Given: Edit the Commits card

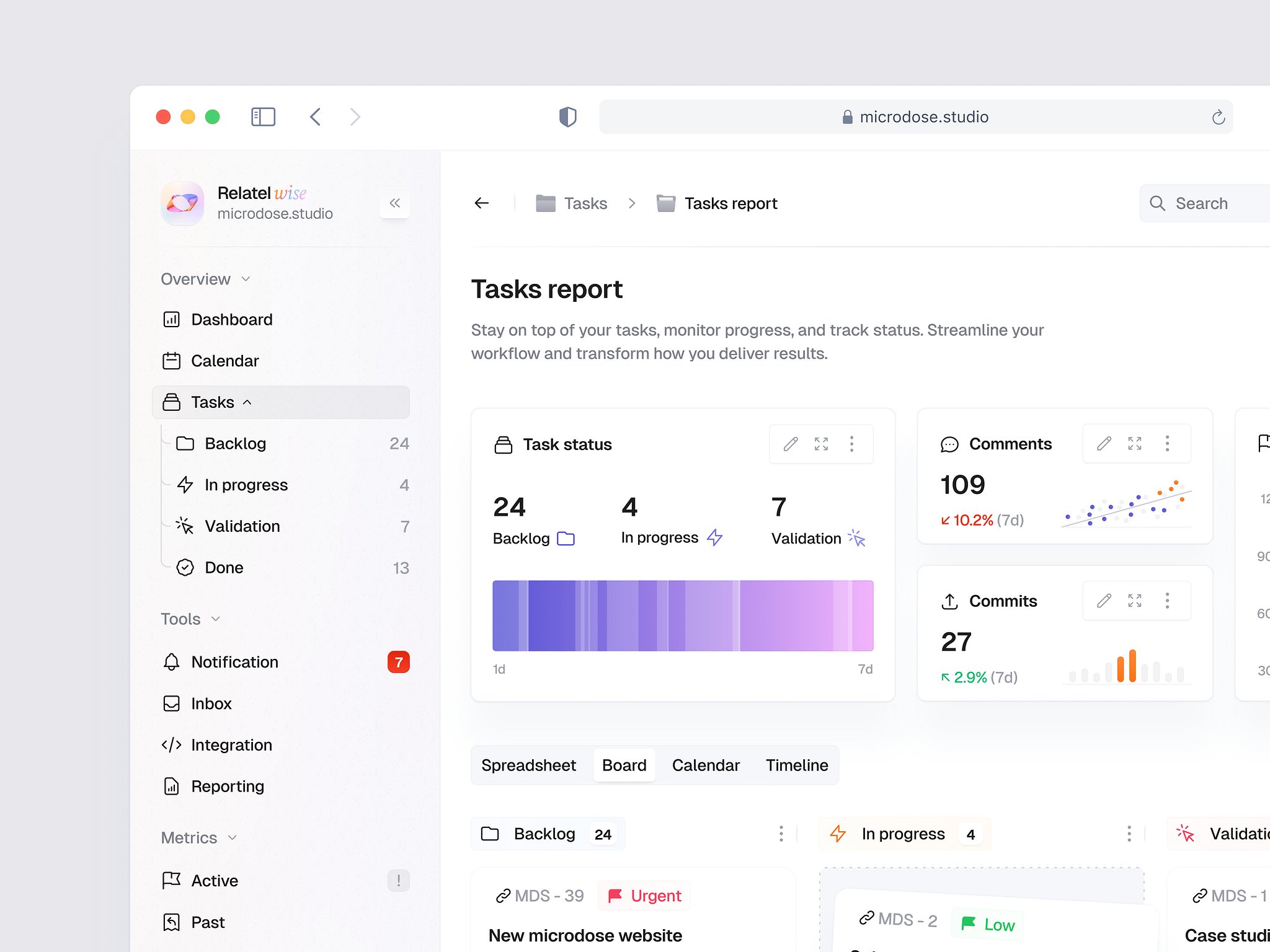Looking at the screenshot, I should [1104, 601].
